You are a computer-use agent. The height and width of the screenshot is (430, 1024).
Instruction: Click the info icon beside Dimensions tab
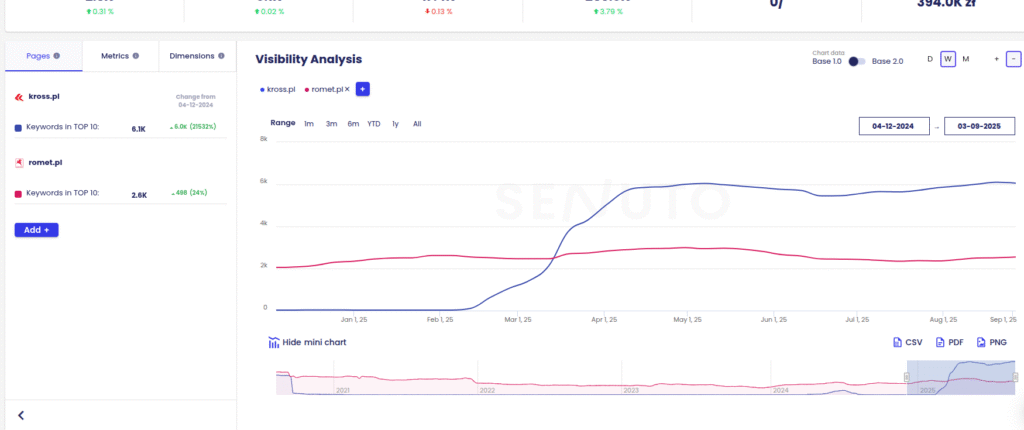tap(221, 56)
